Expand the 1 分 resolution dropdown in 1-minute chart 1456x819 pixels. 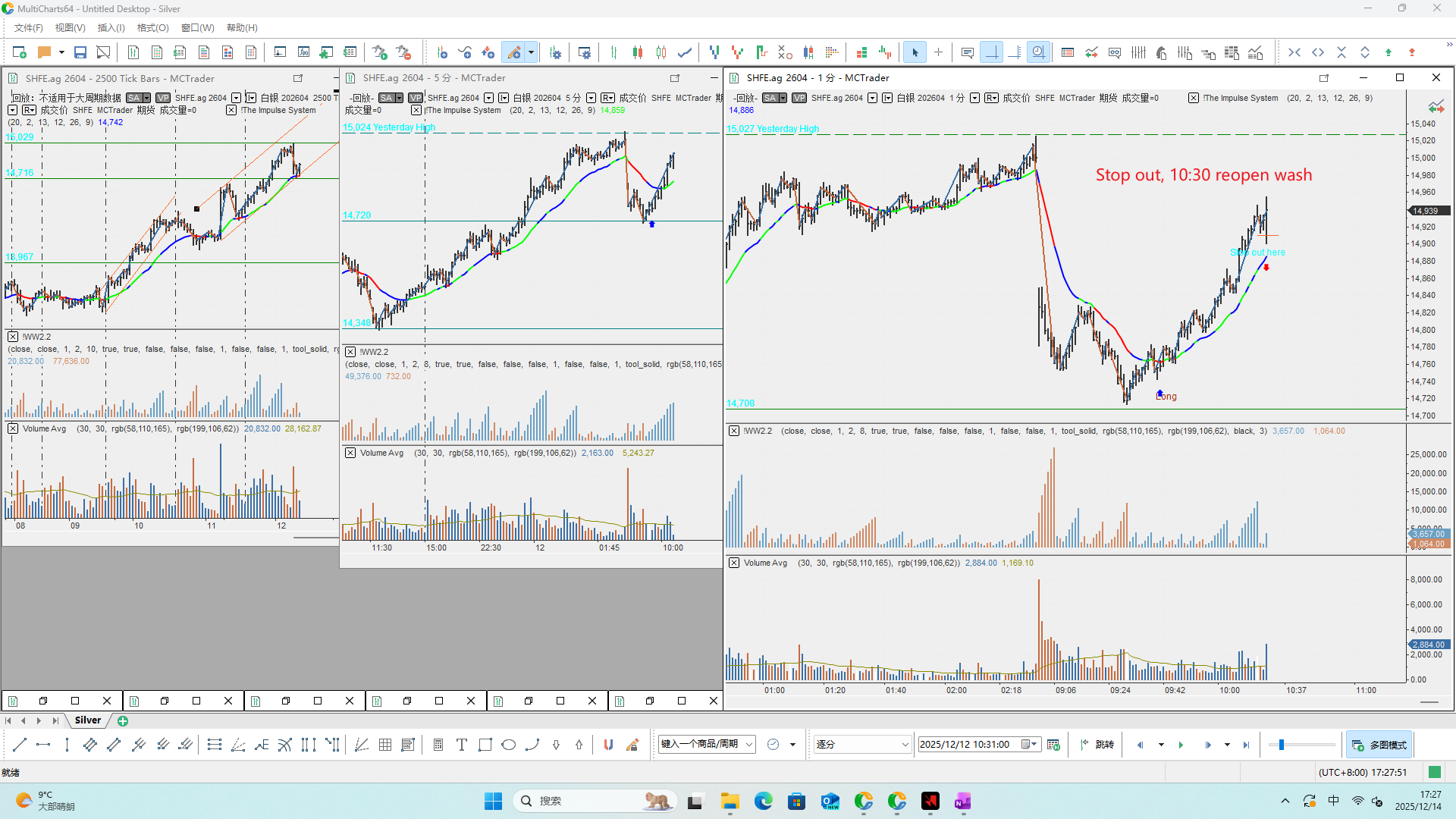(975, 98)
